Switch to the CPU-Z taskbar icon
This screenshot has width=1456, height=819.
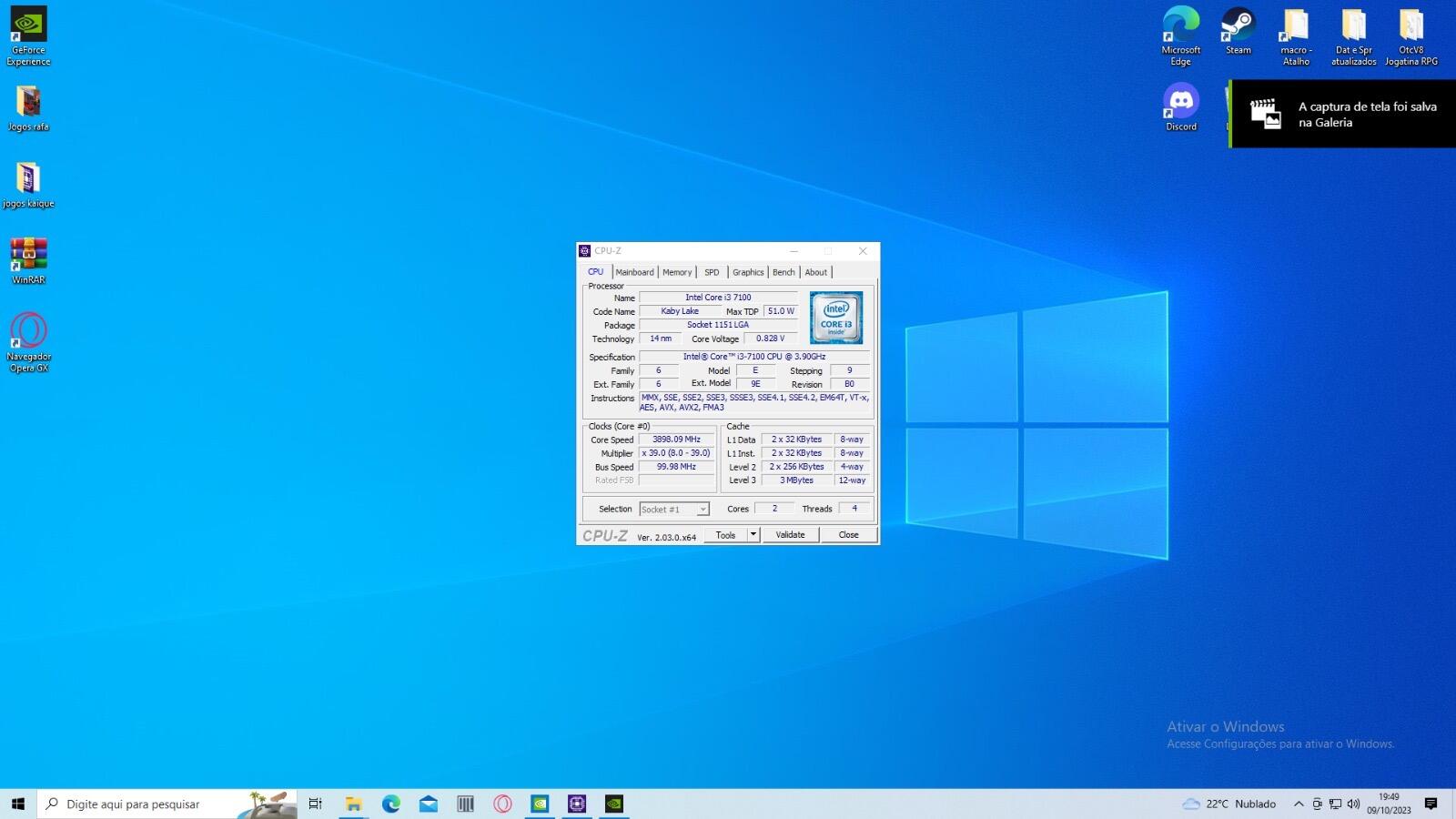click(577, 804)
